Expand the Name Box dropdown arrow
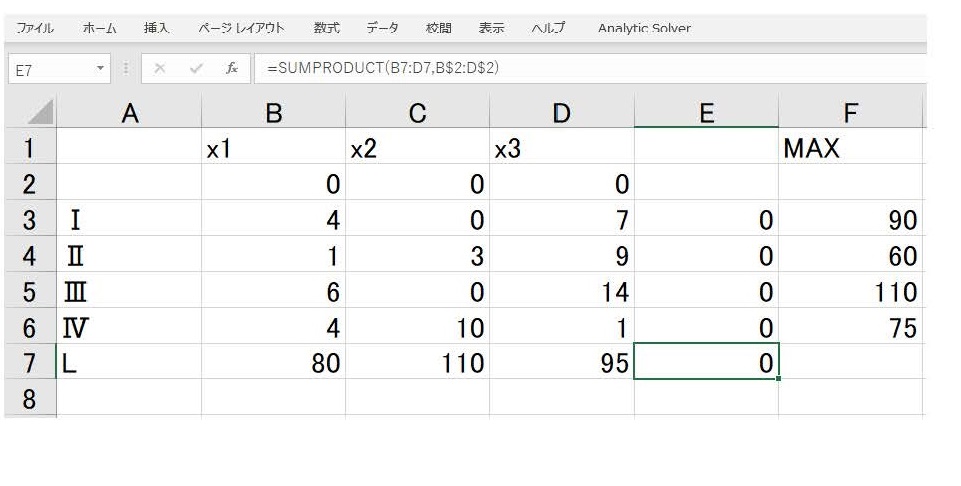 100,69
